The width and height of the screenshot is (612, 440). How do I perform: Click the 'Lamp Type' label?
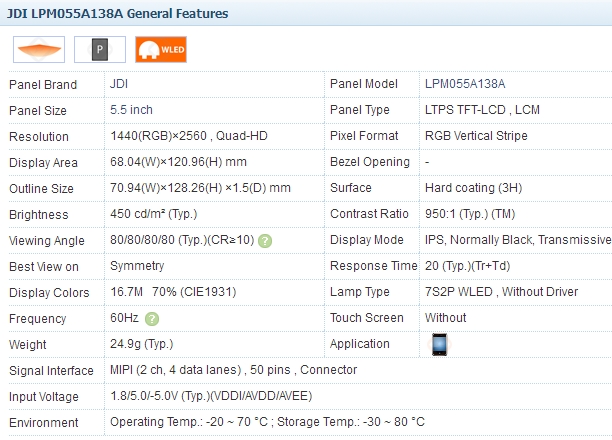(x=360, y=292)
